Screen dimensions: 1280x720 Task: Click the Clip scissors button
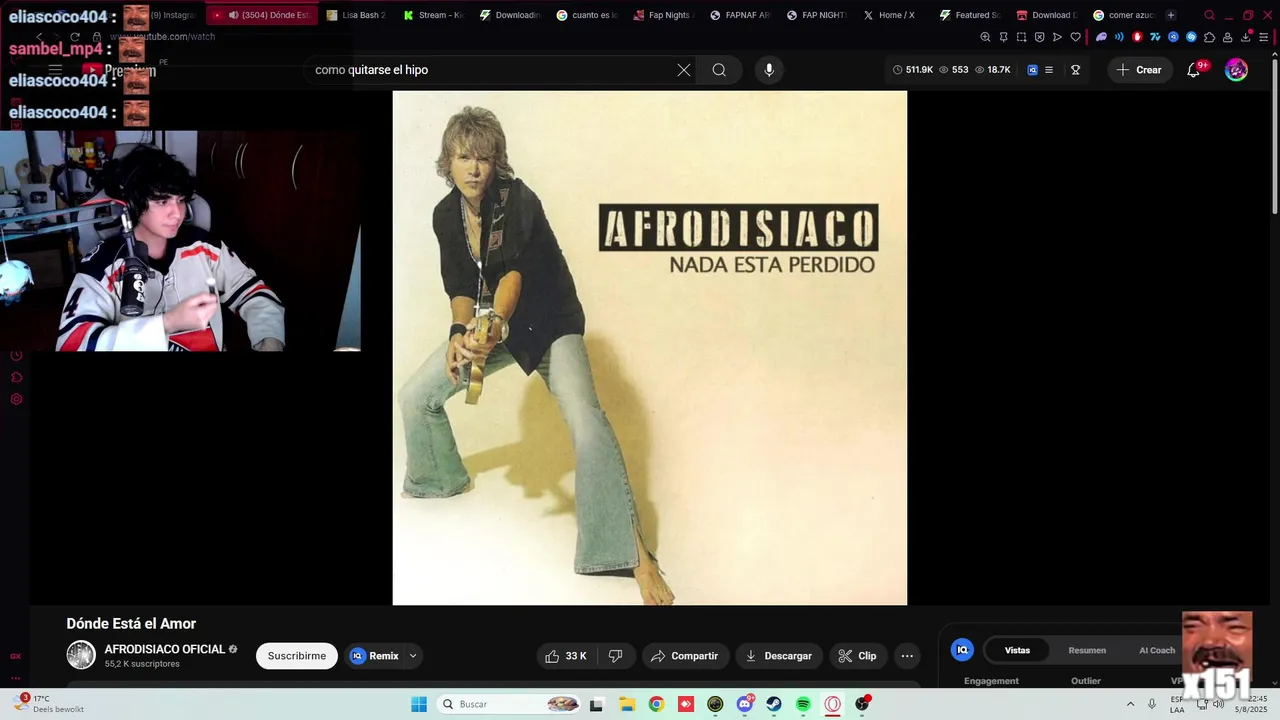[x=858, y=656]
